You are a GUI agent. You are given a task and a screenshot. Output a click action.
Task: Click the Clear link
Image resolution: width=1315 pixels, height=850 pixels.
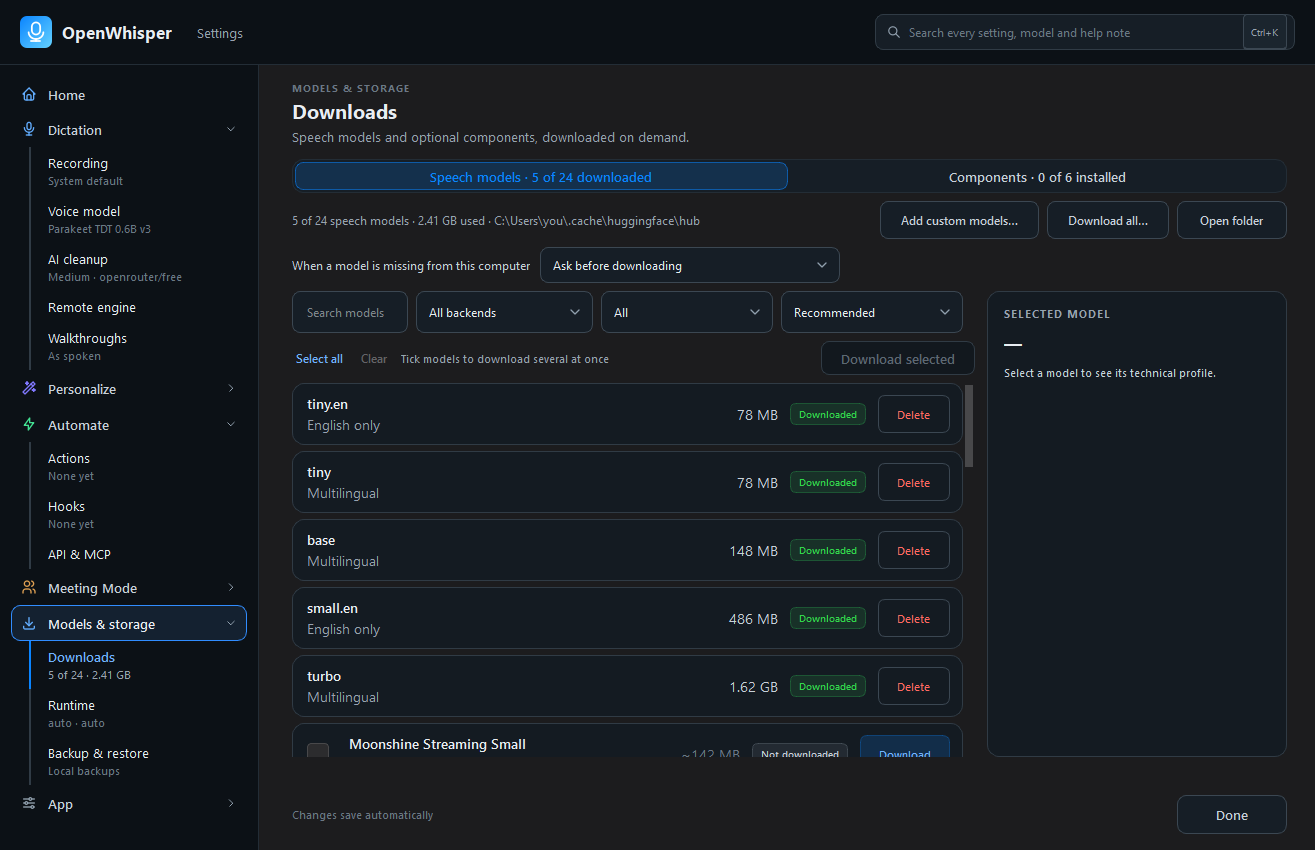click(x=374, y=359)
